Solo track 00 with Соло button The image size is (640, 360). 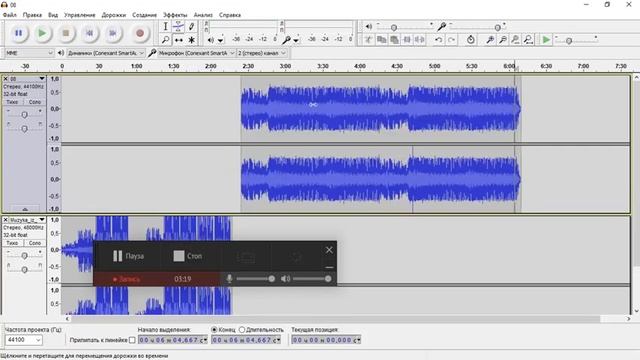click(x=35, y=102)
